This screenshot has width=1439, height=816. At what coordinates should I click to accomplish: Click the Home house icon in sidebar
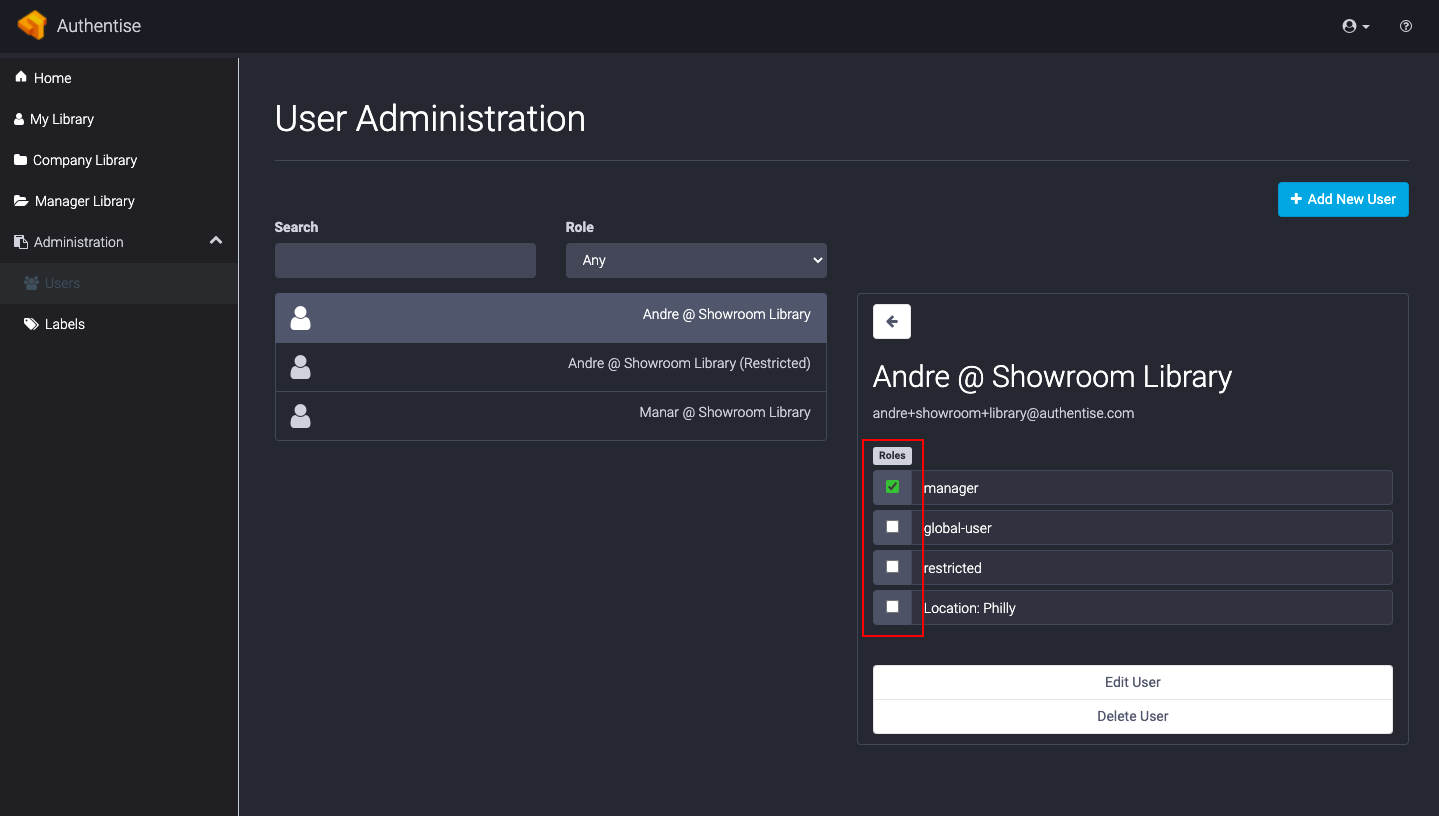tap(21, 78)
